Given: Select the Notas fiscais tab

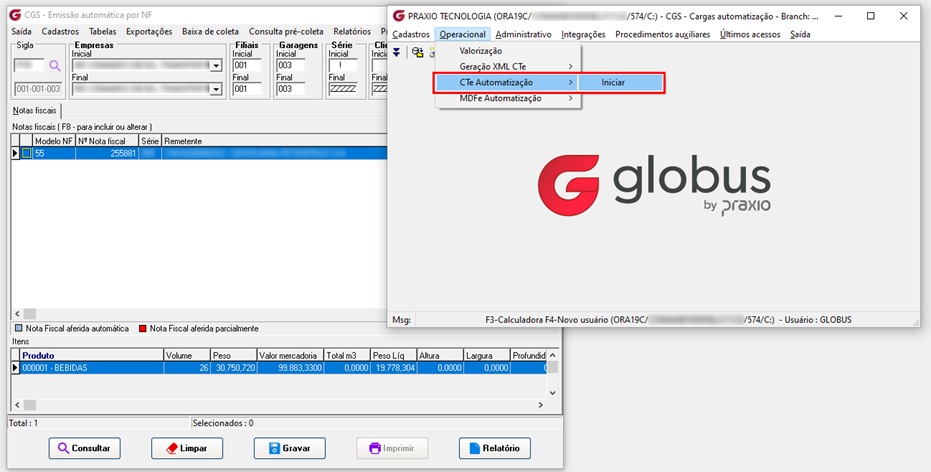Looking at the screenshot, I should 34,111.
